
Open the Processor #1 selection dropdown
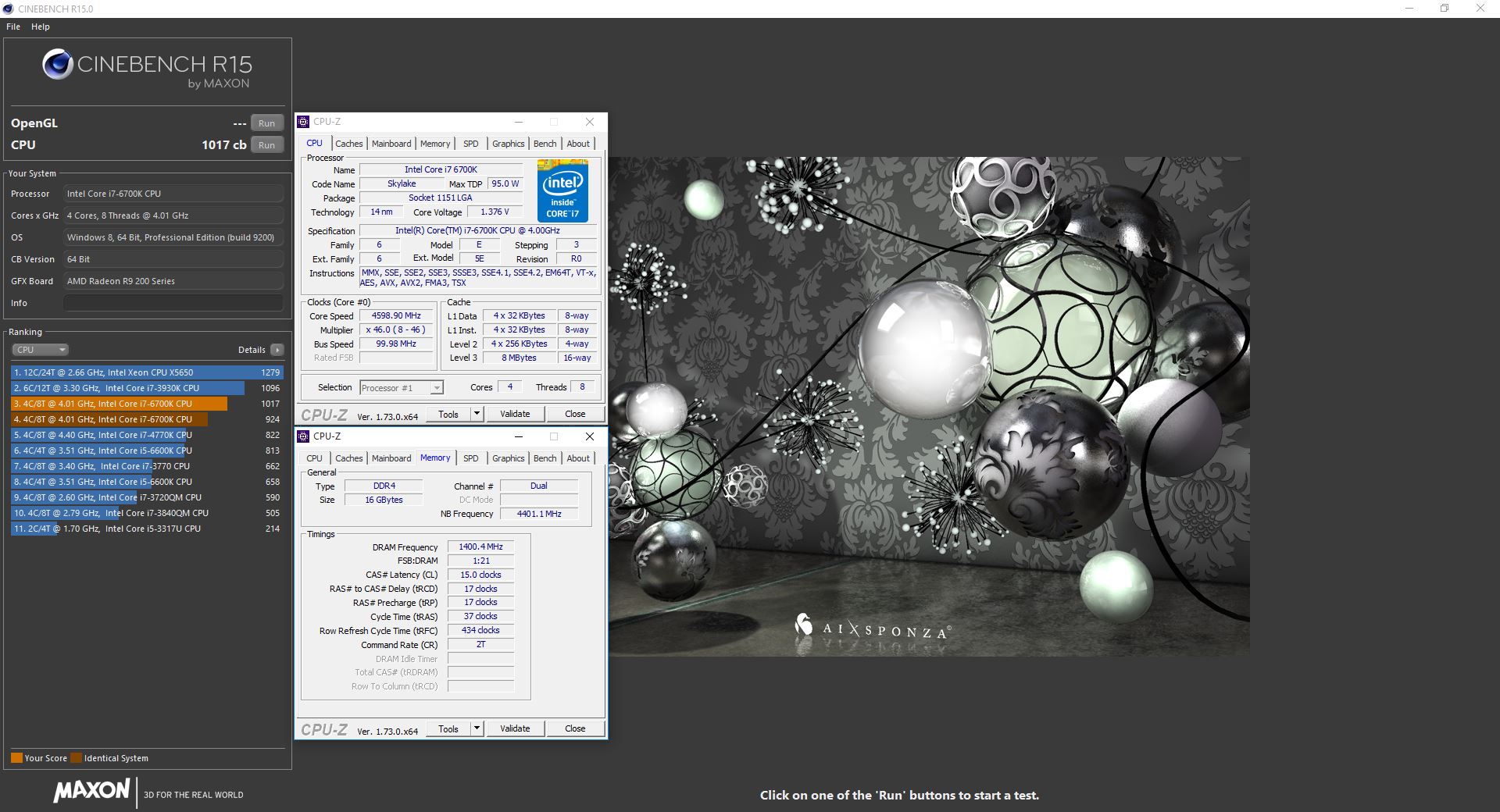[x=402, y=387]
